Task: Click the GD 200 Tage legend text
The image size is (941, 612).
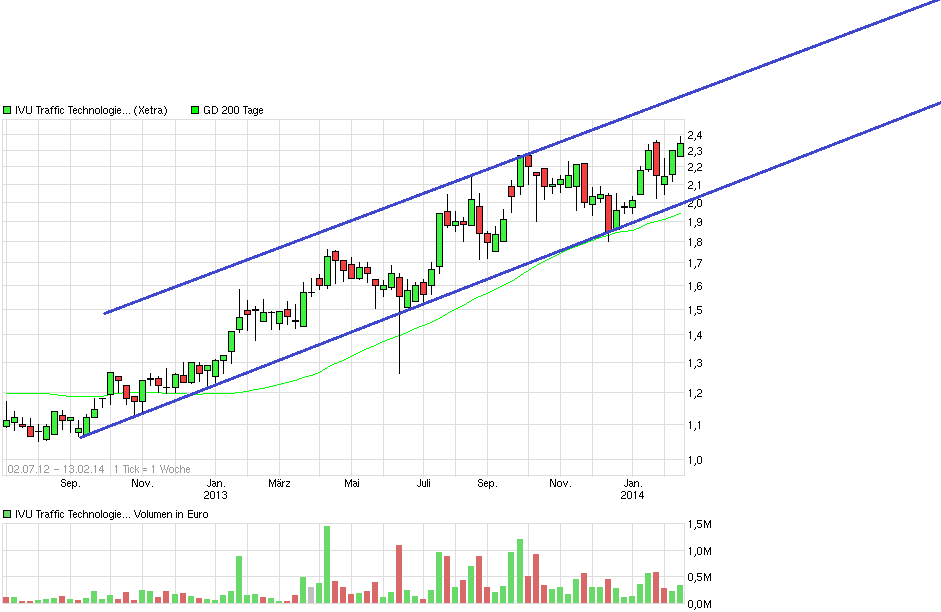Action: click(x=232, y=110)
